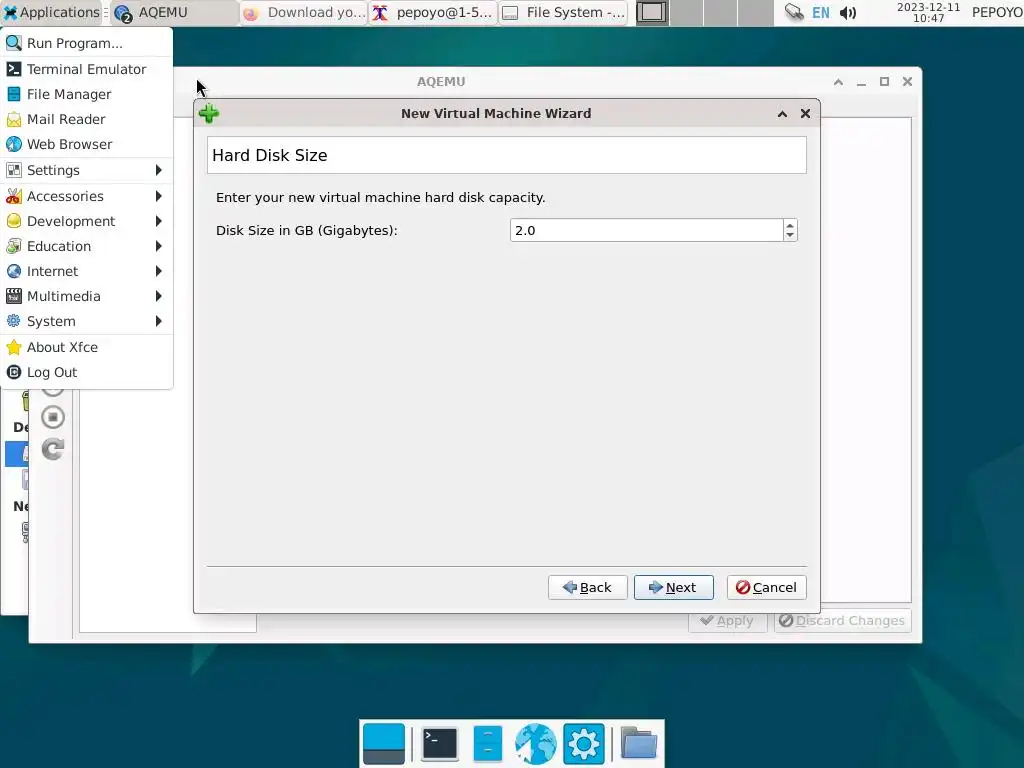1024x768 pixels.
Task: Open settings gear in bottom dock
Action: (584, 744)
